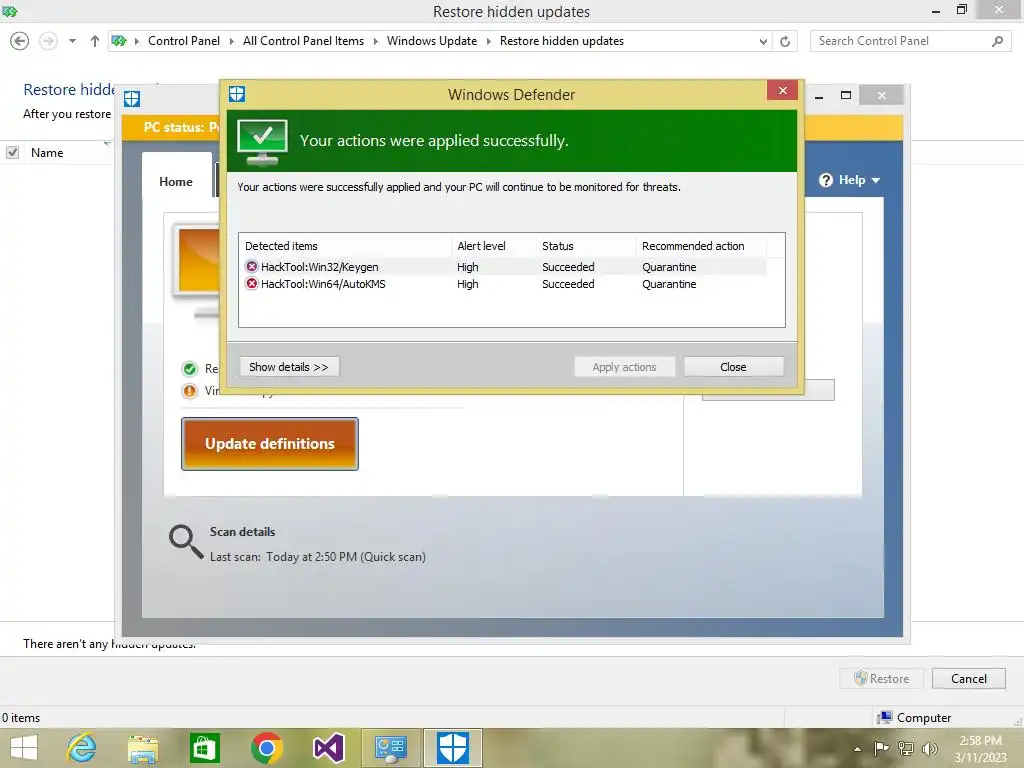The height and width of the screenshot is (768, 1024).
Task: Launch Google Chrome from taskbar
Action: (266, 748)
